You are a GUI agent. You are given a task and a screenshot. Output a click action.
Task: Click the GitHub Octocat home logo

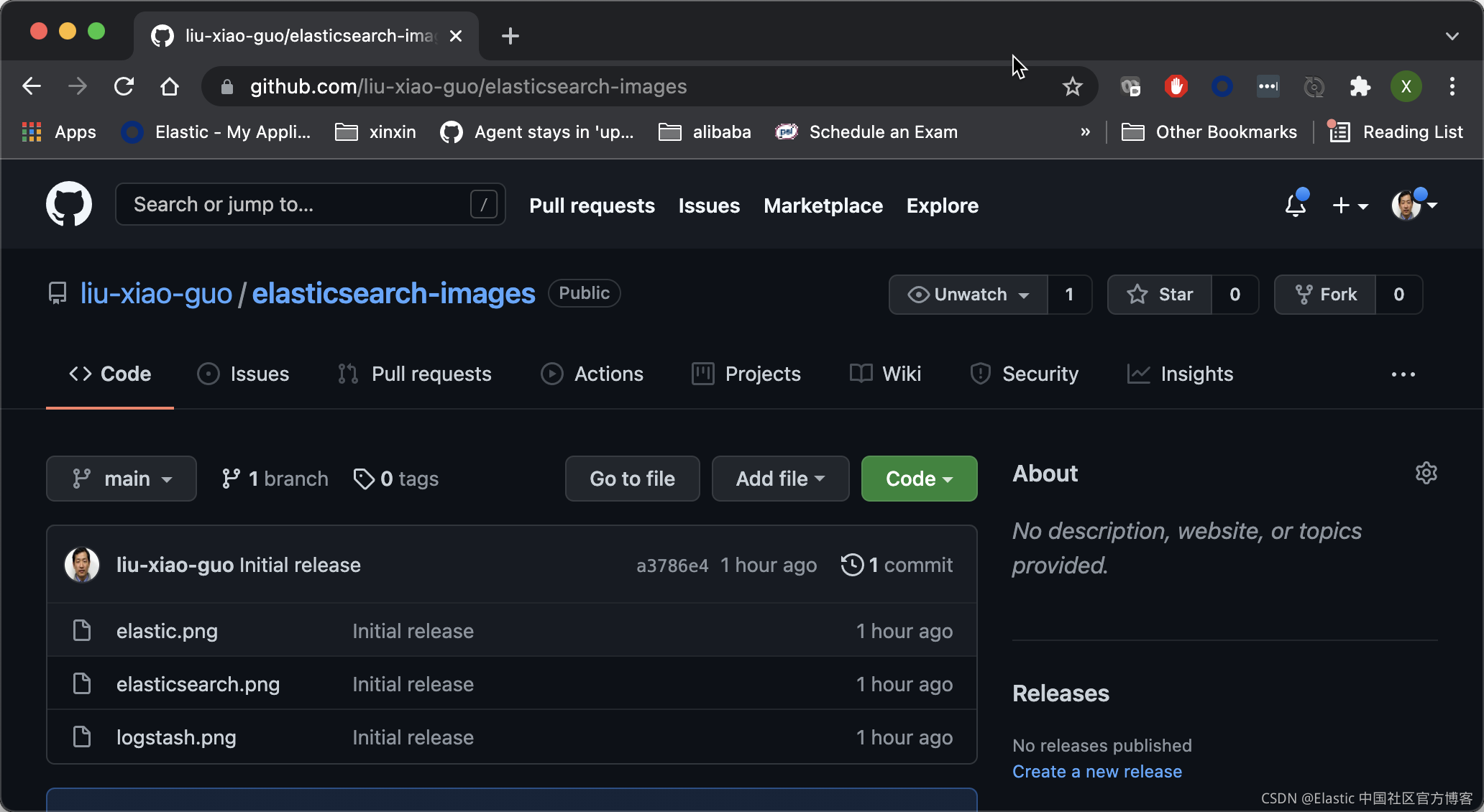(69, 204)
